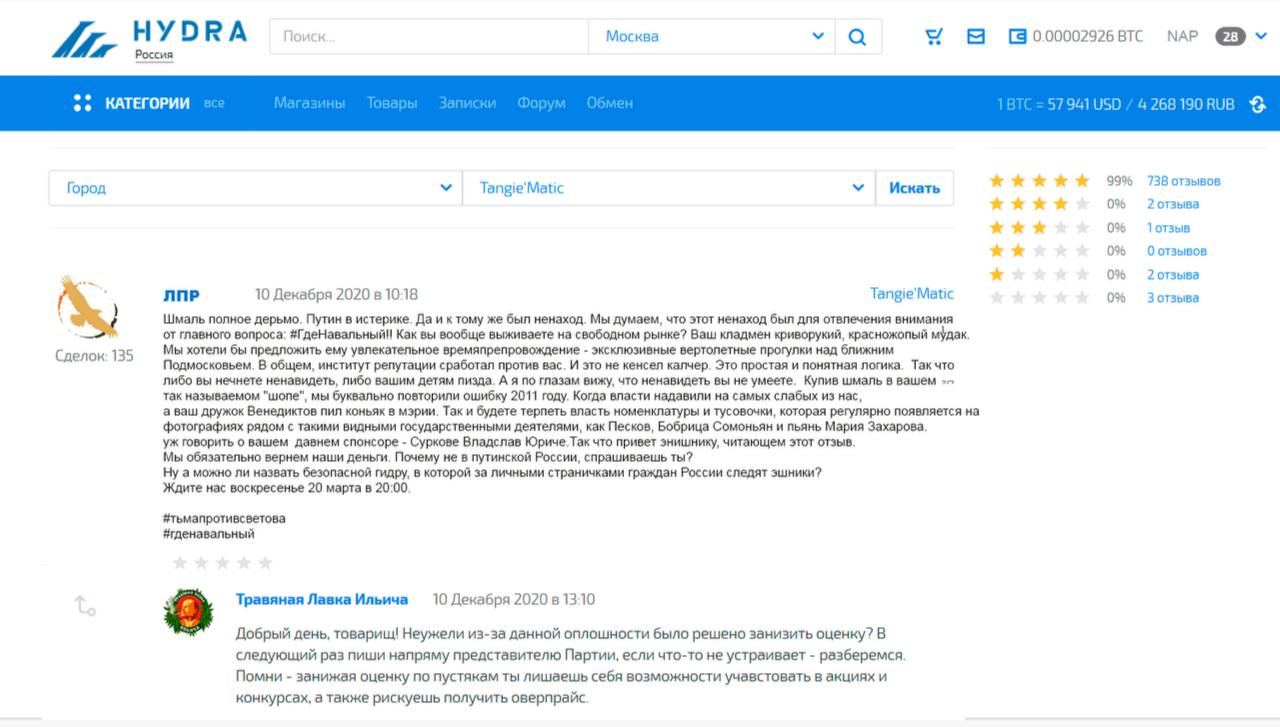
Task: Click the ЛПР user eagle avatar
Action: point(88,307)
